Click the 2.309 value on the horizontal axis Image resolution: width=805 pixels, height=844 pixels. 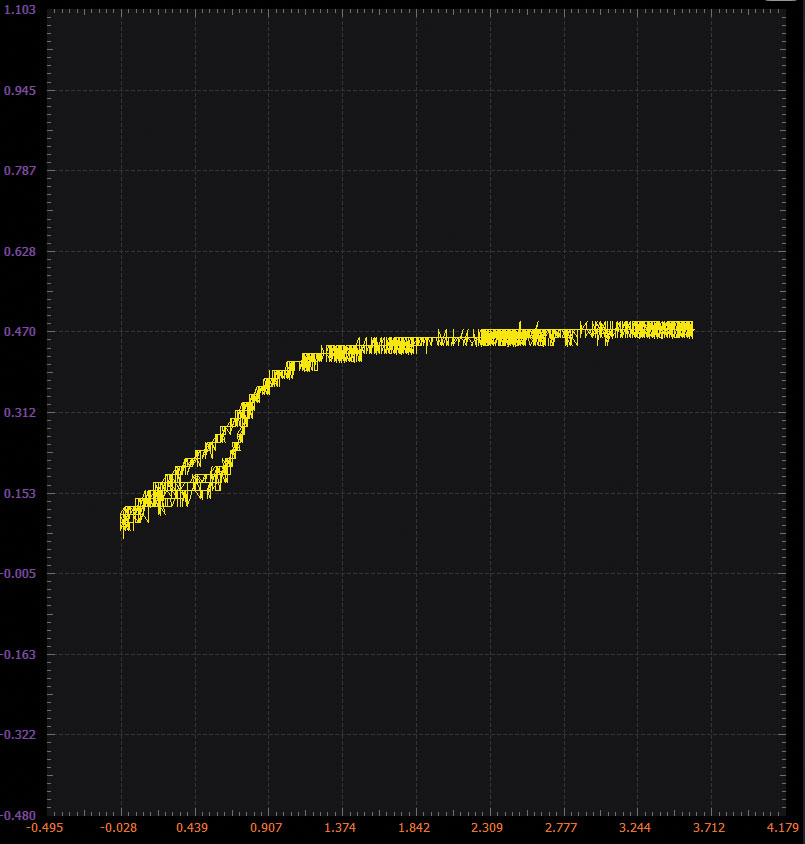[489, 828]
